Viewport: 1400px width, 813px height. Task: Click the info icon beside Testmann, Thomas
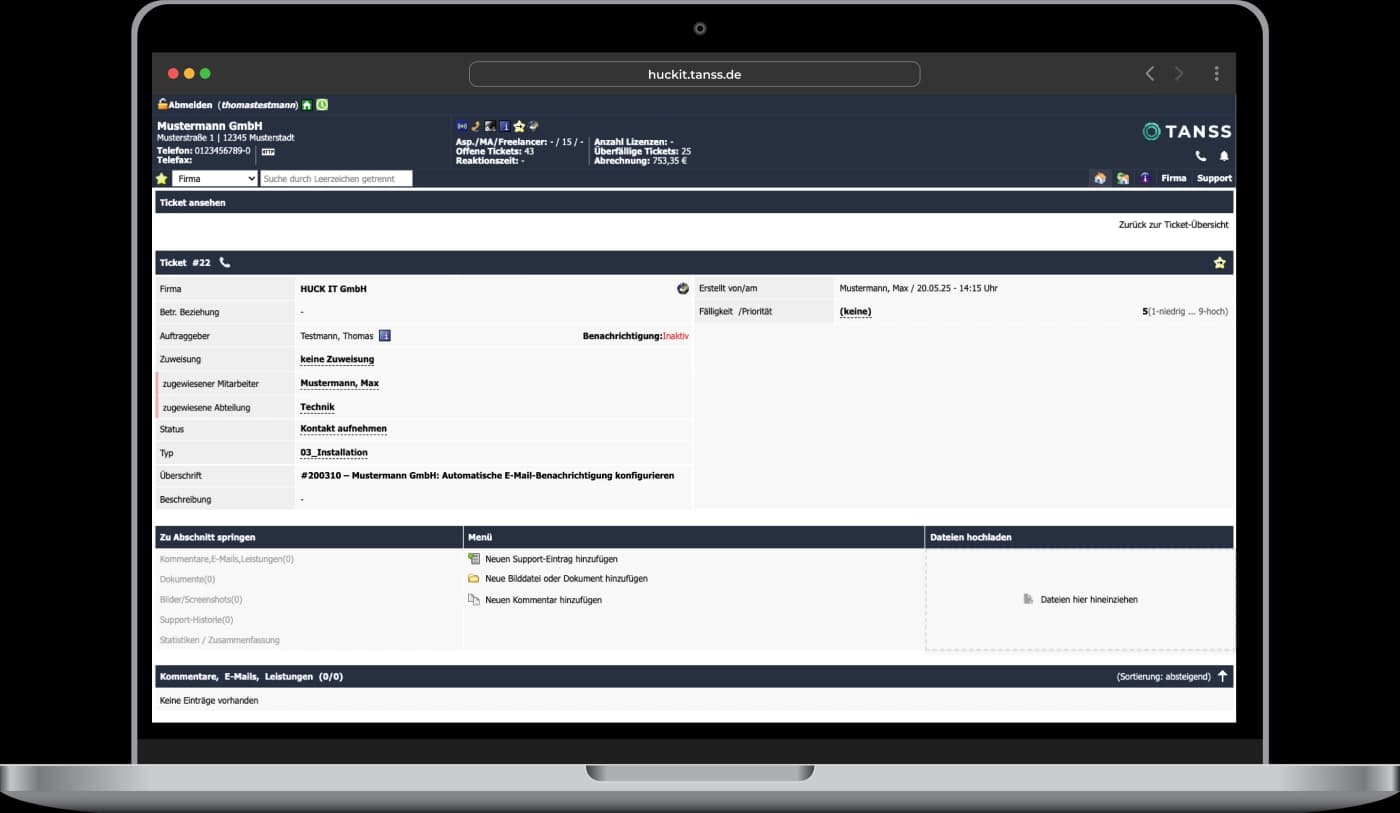tap(385, 336)
